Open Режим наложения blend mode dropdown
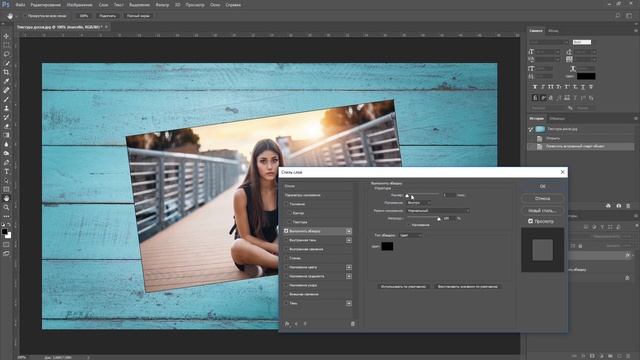The image size is (640, 360). [x=438, y=211]
